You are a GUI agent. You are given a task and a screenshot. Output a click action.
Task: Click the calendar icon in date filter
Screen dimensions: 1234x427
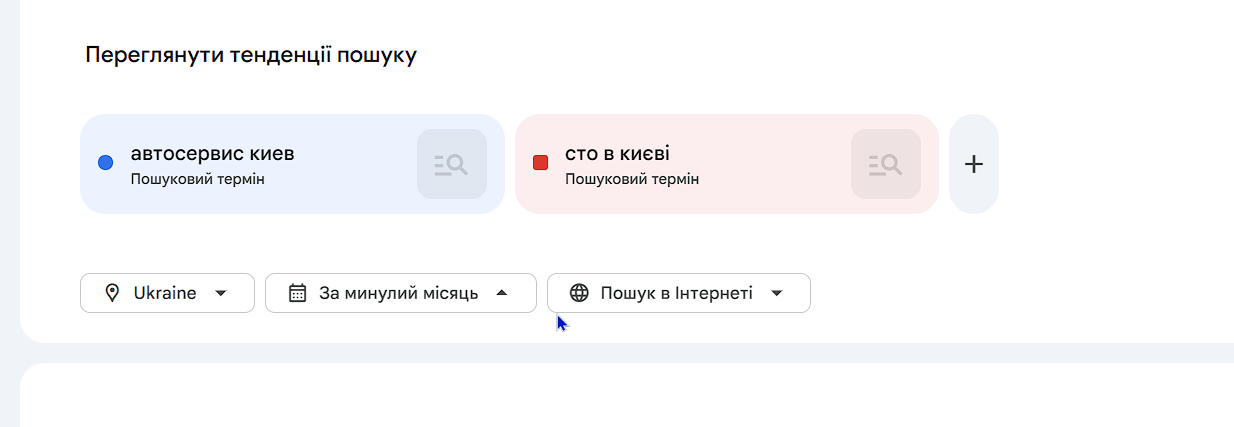(x=297, y=293)
